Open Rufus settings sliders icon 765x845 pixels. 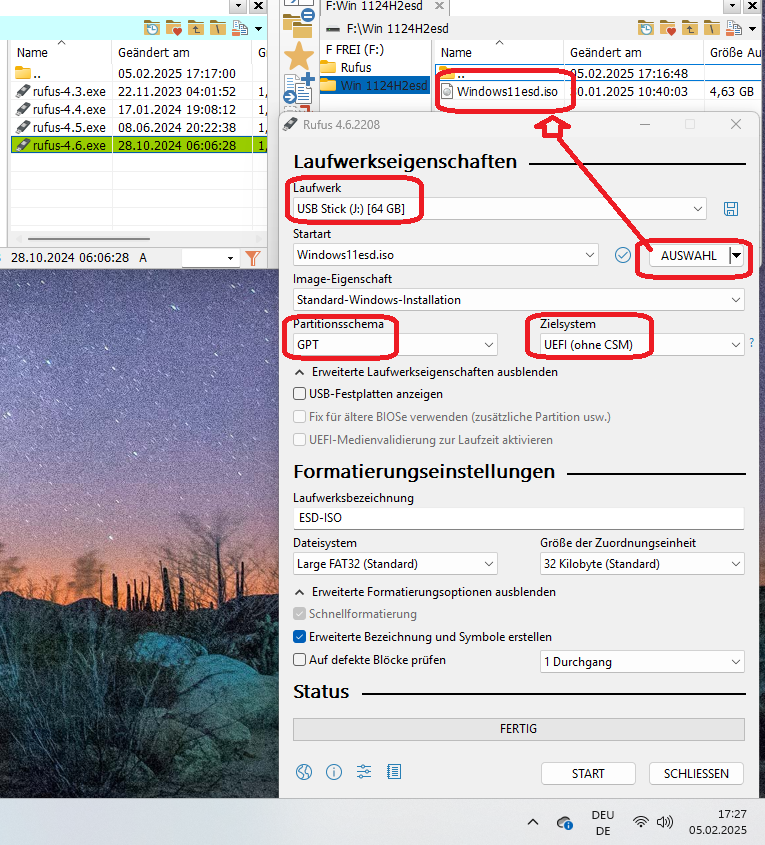pyautogui.click(x=364, y=772)
